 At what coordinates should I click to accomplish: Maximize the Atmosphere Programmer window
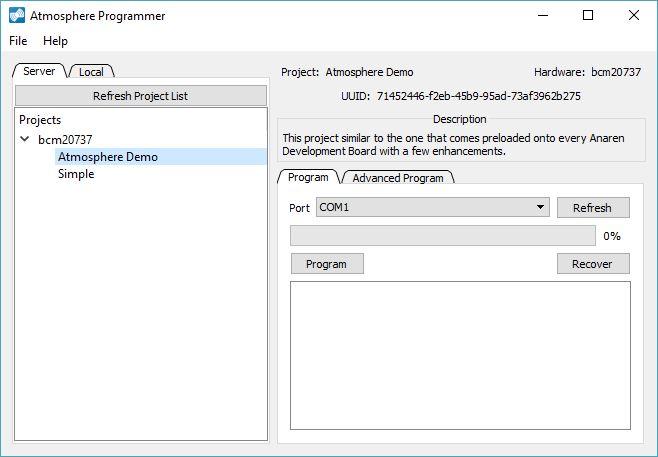pos(588,15)
